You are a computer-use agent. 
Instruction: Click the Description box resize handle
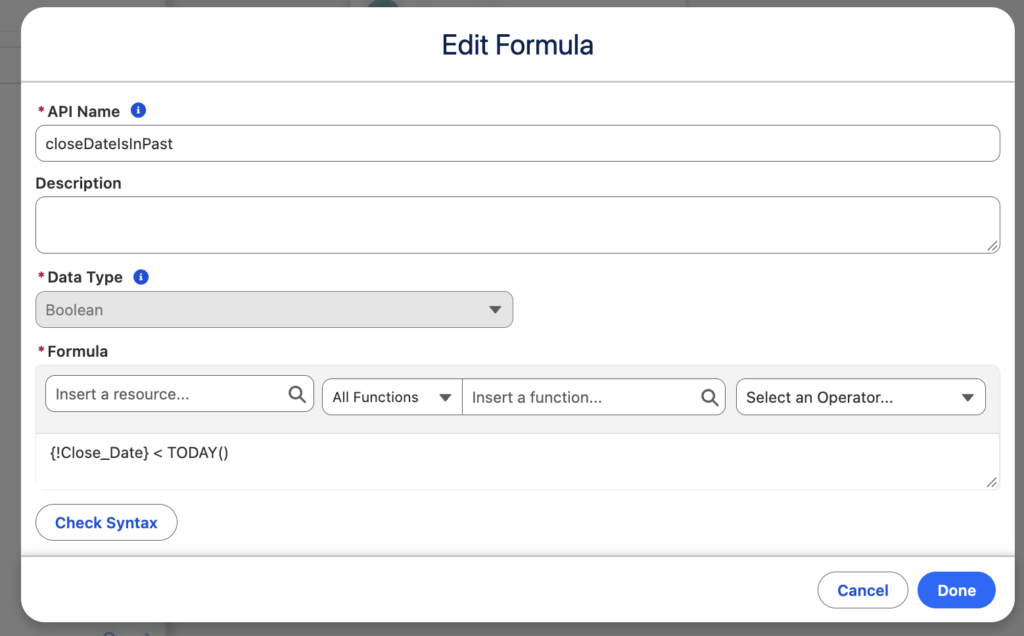point(992,246)
